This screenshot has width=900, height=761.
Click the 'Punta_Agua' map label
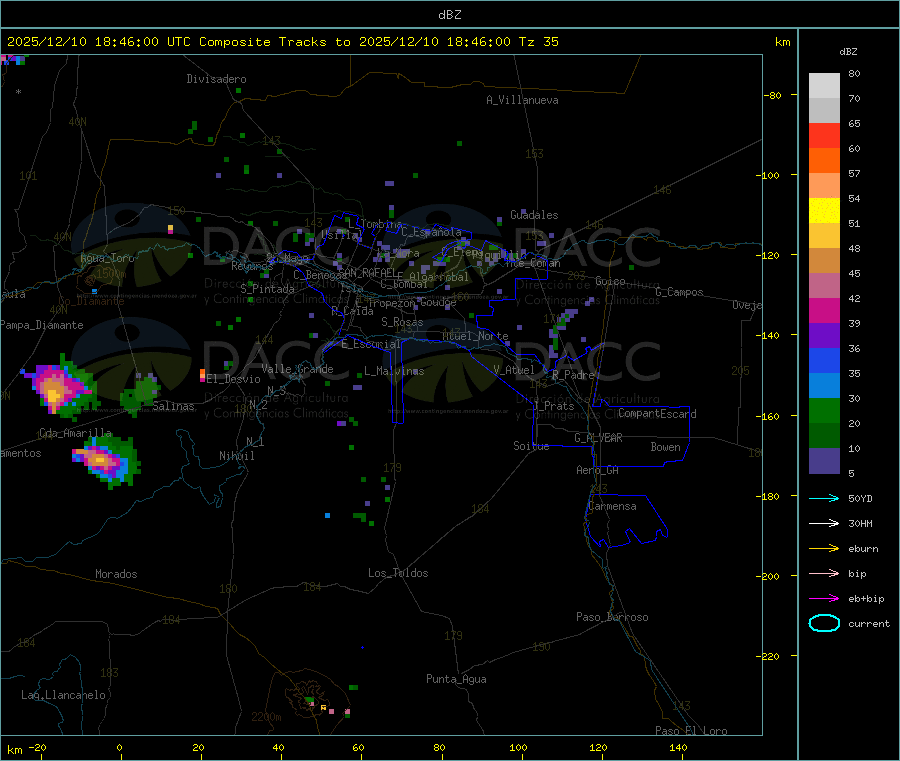[456, 679]
